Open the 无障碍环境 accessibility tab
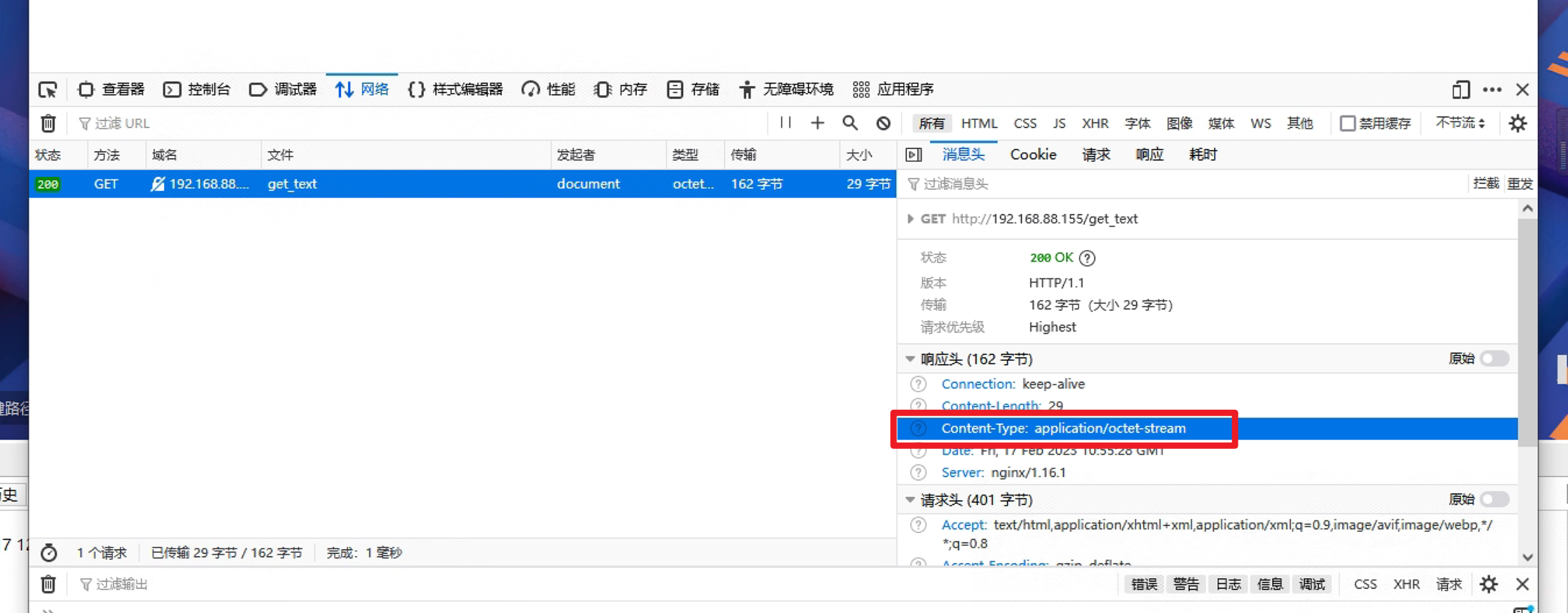This screenshot has width=1568, height=613. click(786, 89)
